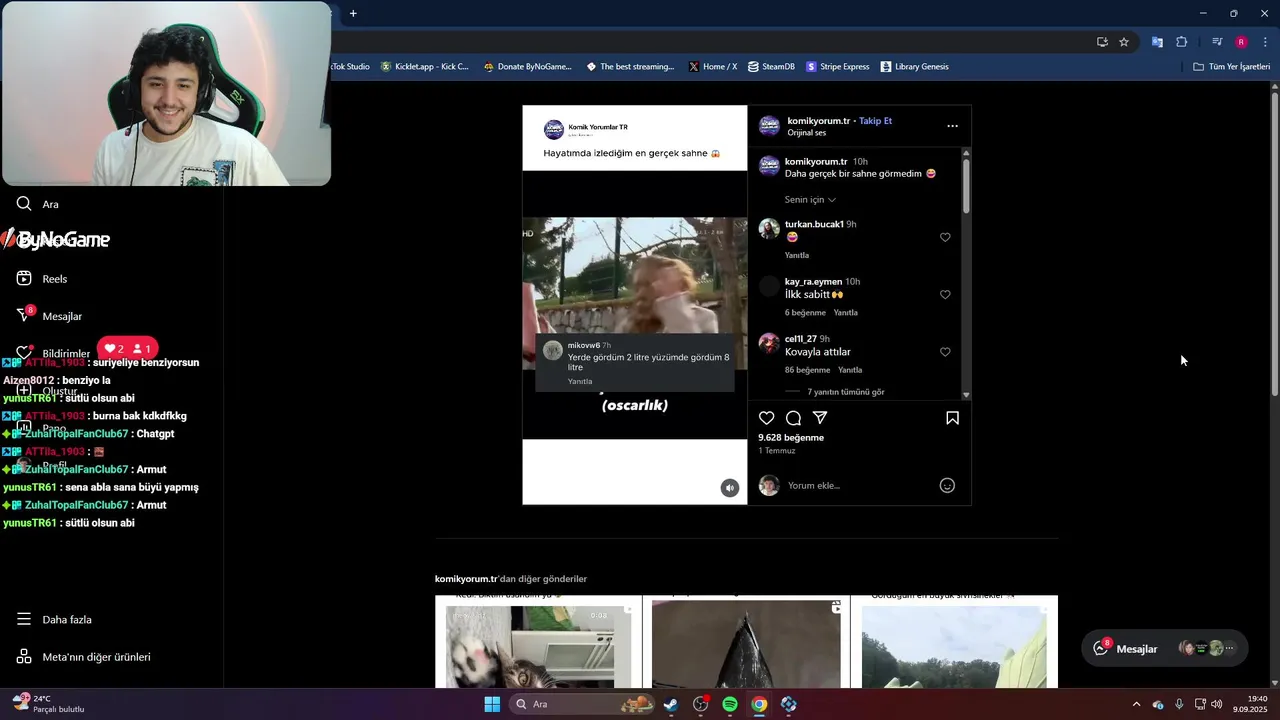Open the middle related post thumbnail

[746, 644]
